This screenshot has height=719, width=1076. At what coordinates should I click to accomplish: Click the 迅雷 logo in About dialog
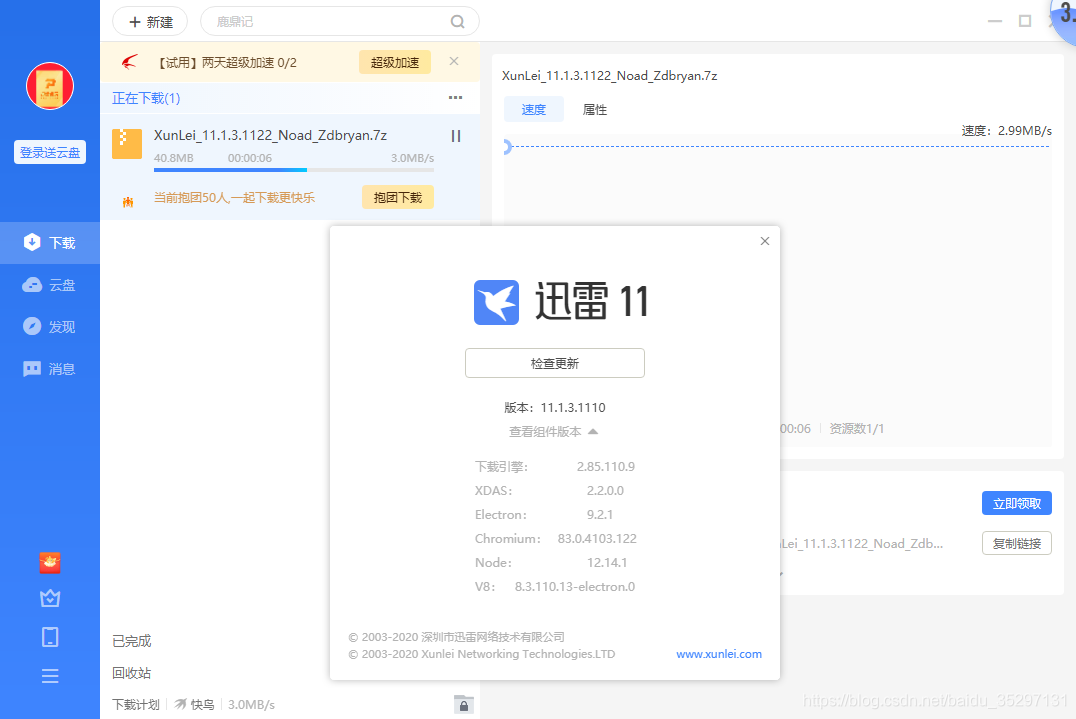497,302
